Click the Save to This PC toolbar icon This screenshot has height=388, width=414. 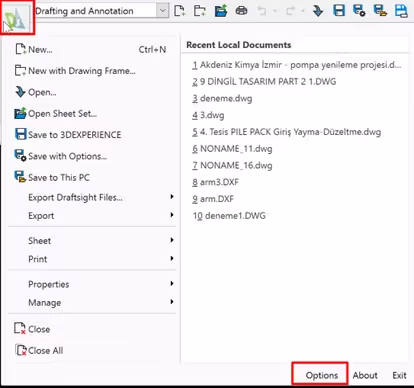[x=380, y=11]
